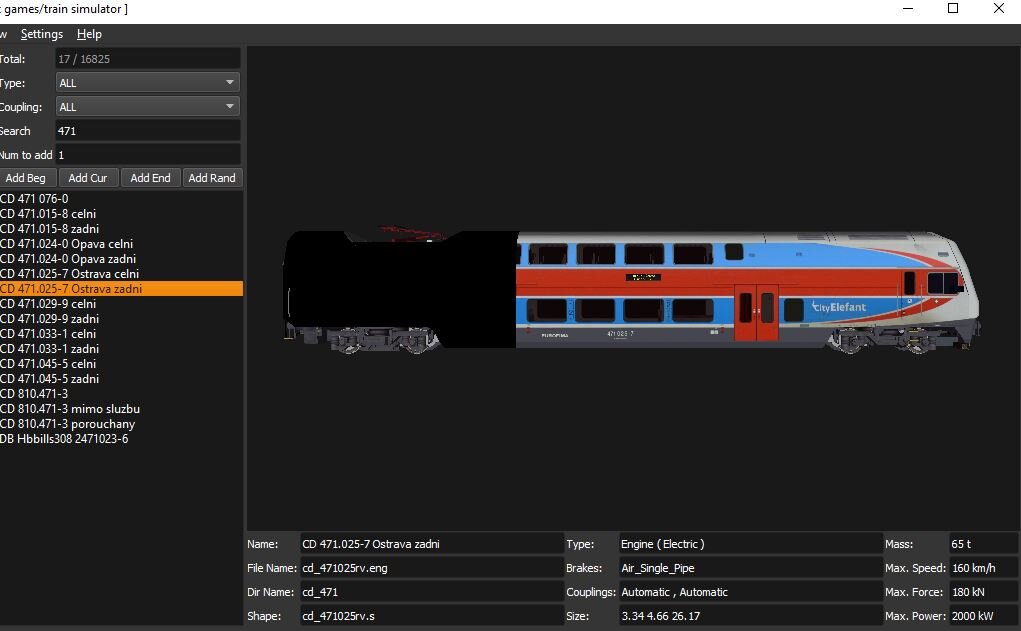Click the Add Rand button
Screen dimensions: 1021x631
tap(212, 178)
